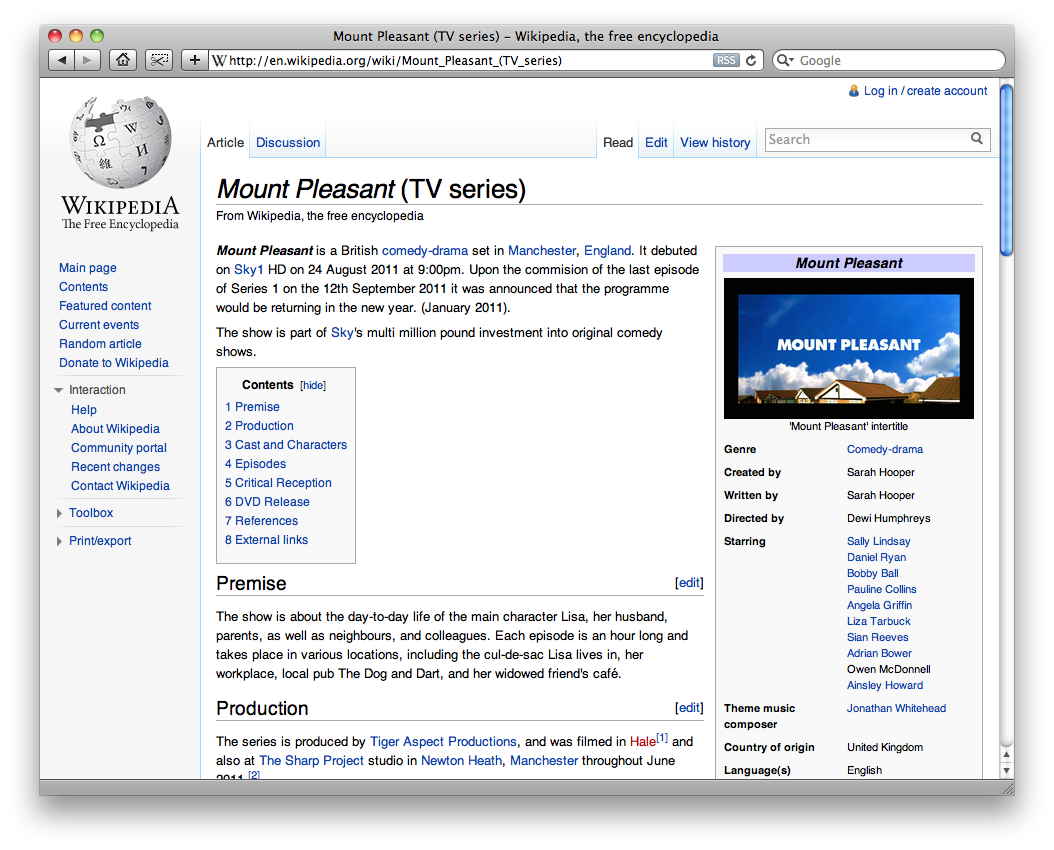Open The Sharp Project link

pyautogui.click(x=311, y=761)
